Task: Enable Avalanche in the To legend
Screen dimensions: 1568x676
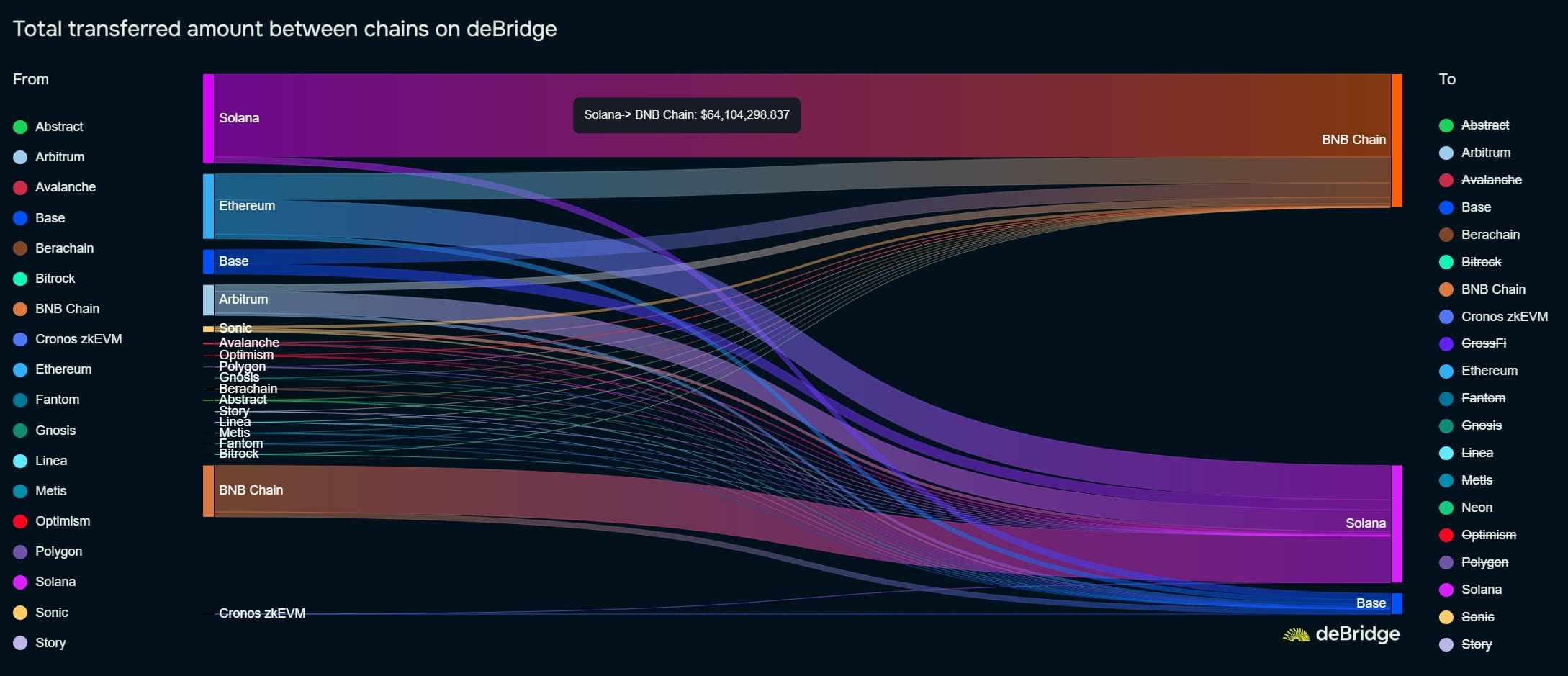Action: click(1481, 180)
